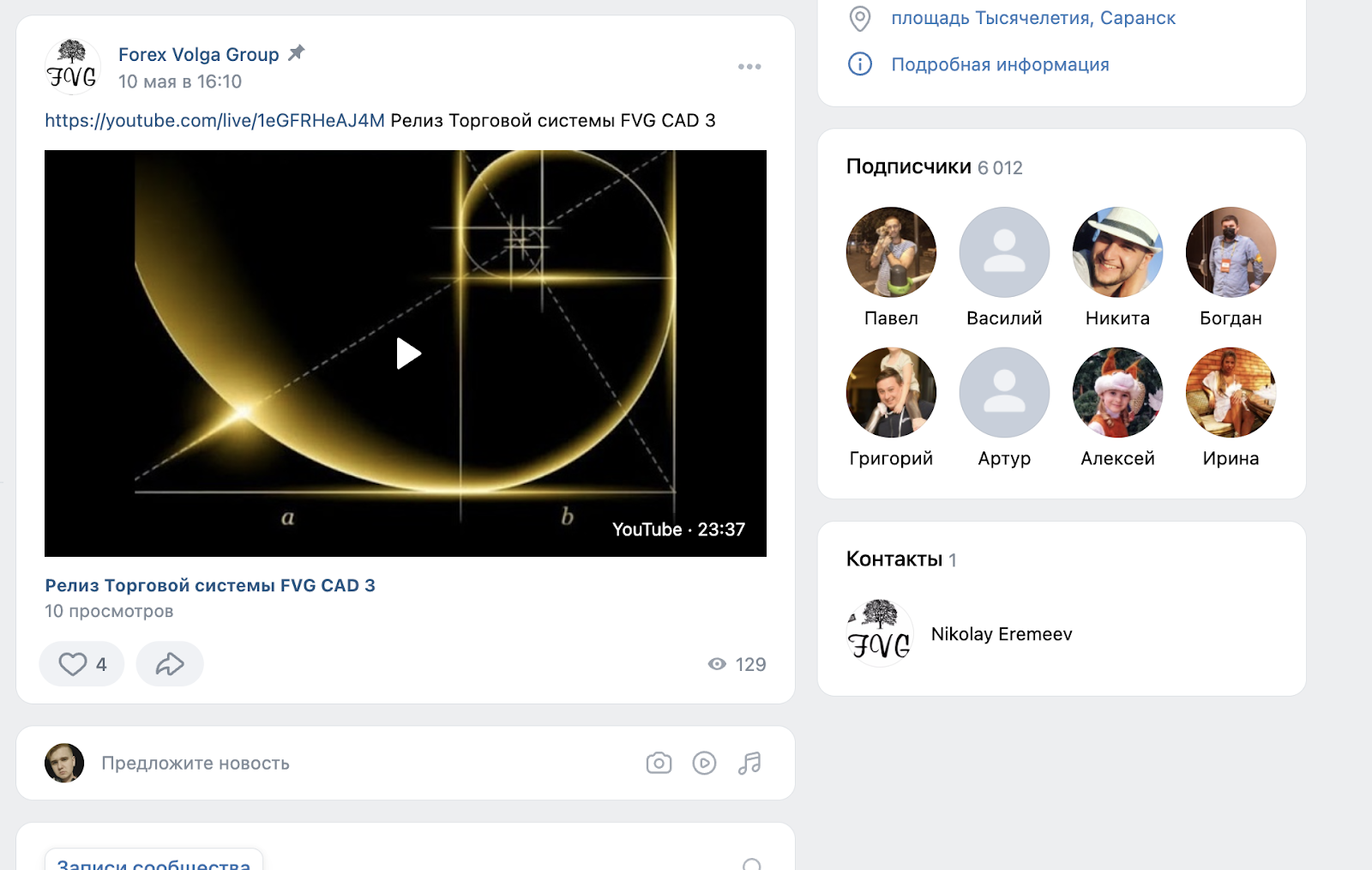
Task: Click the name Алексей under avatar
Action: click(x=1117, y=458)
